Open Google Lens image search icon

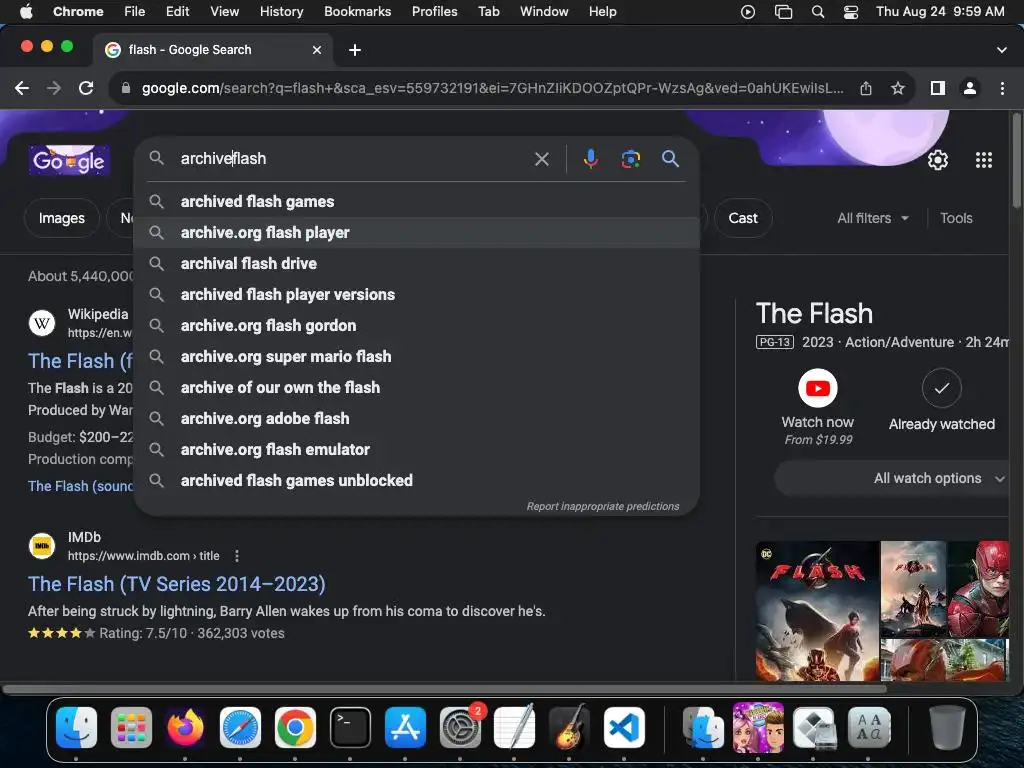[630, 159]
